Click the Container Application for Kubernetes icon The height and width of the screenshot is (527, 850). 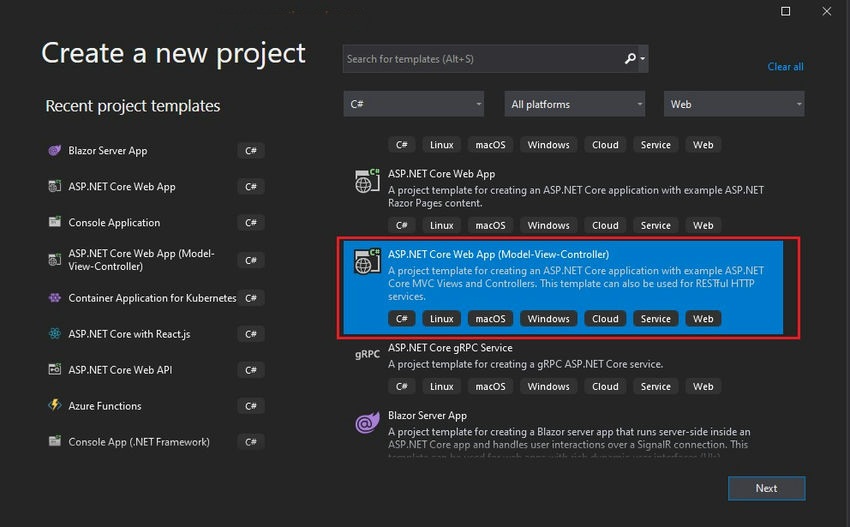(x=54, y=298)
